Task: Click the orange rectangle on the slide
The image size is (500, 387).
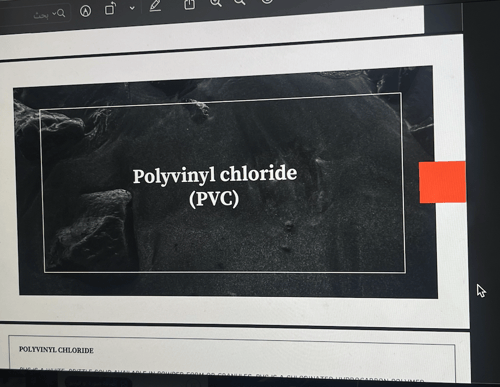Action: [442, 182]
